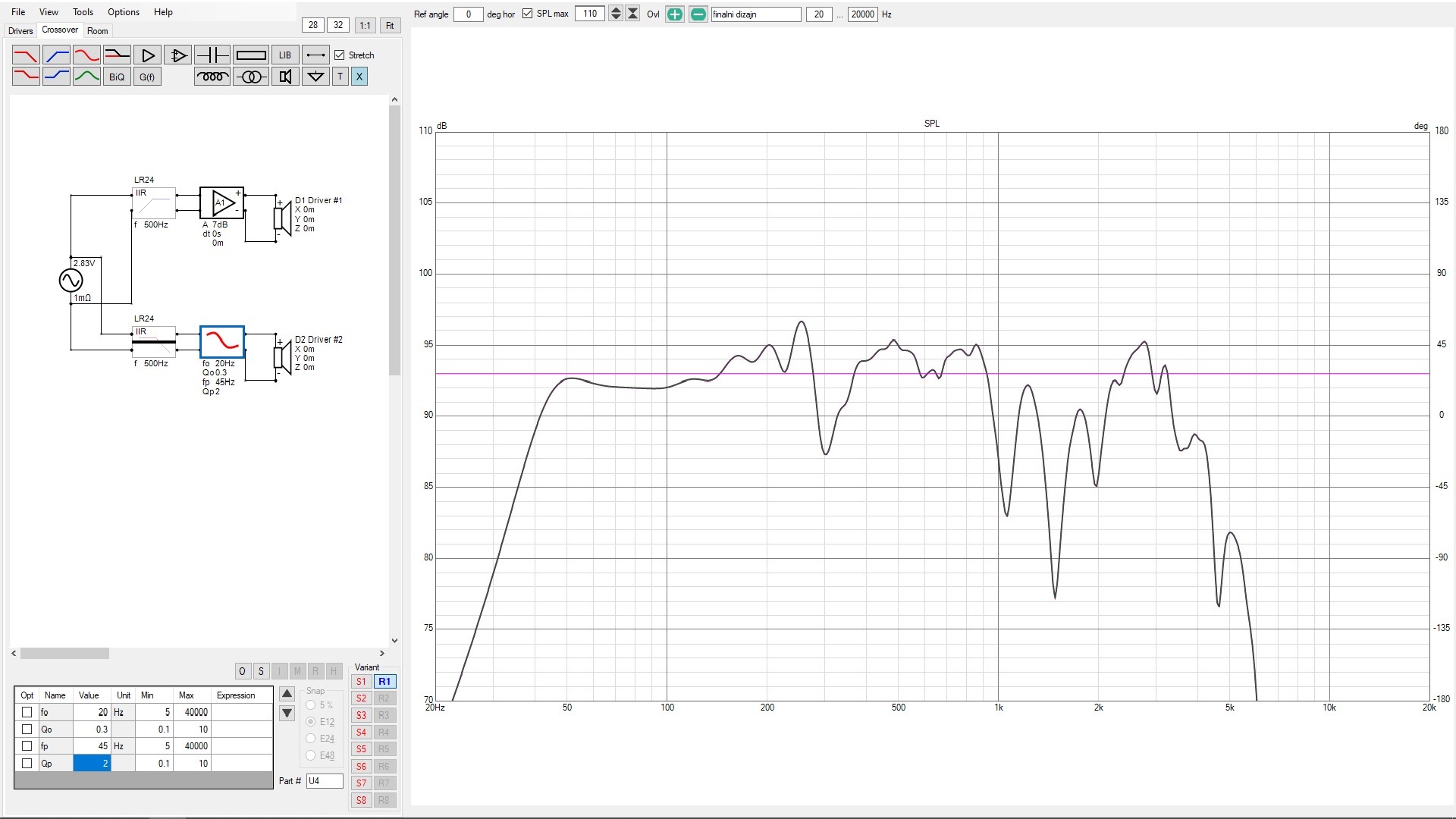The image size is (1456, 819).
Task: Add a red low-pass filter block
Action: [26, 55]
